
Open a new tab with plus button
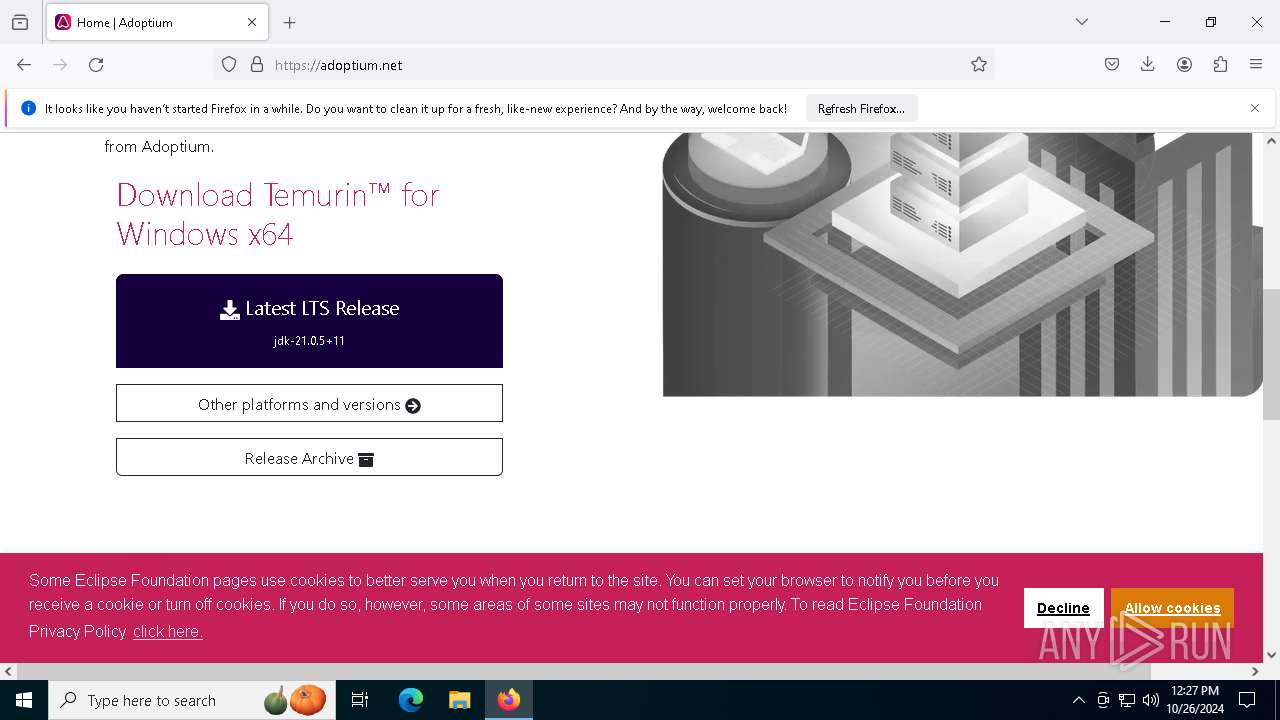pyautogui.click(x=290, y=22)
